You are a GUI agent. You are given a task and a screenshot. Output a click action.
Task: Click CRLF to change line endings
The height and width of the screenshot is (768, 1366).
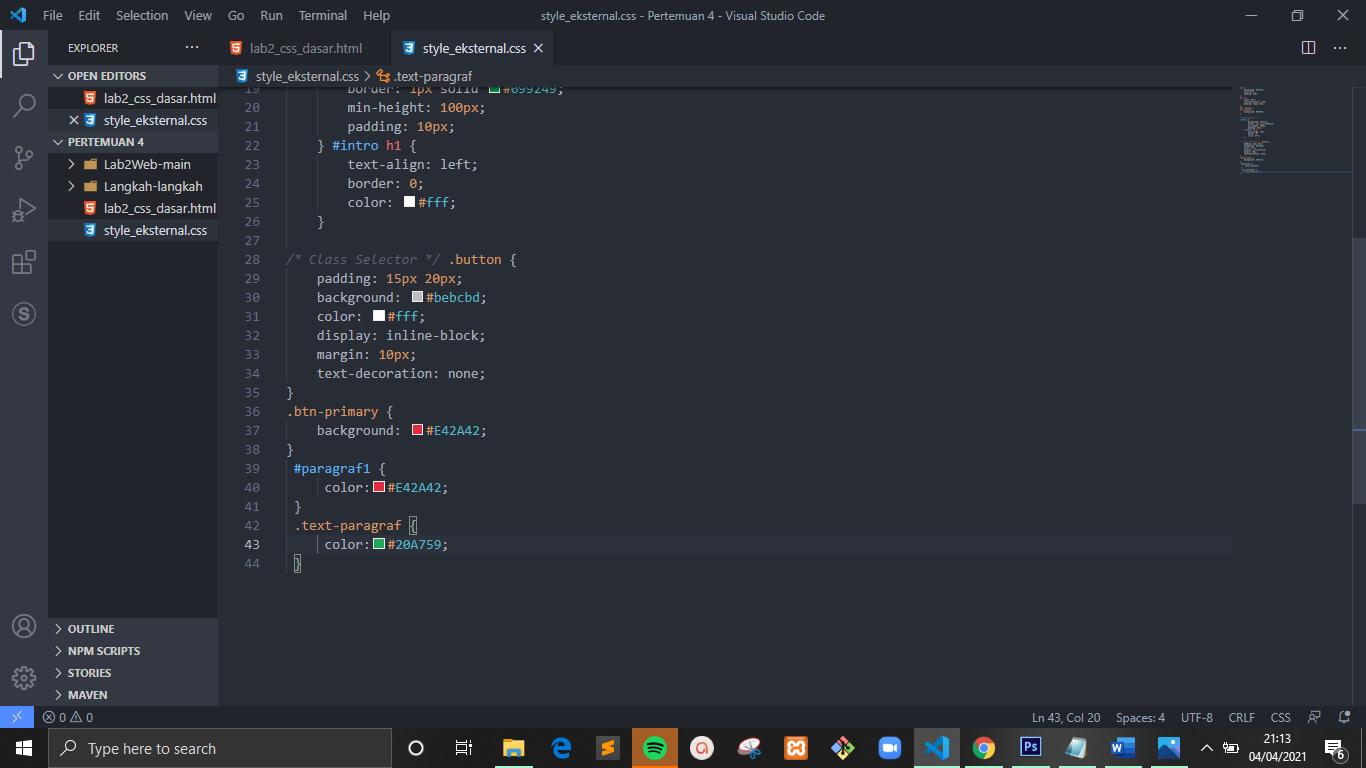[1241, 717]
